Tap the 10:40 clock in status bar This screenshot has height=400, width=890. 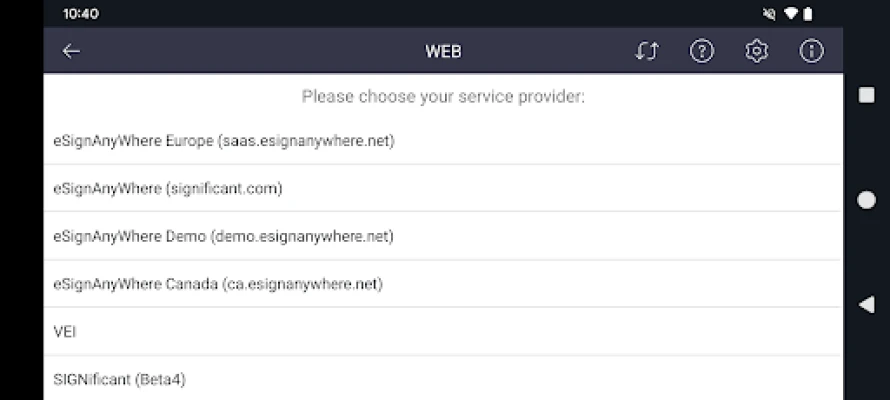click(x=80, y=14)
